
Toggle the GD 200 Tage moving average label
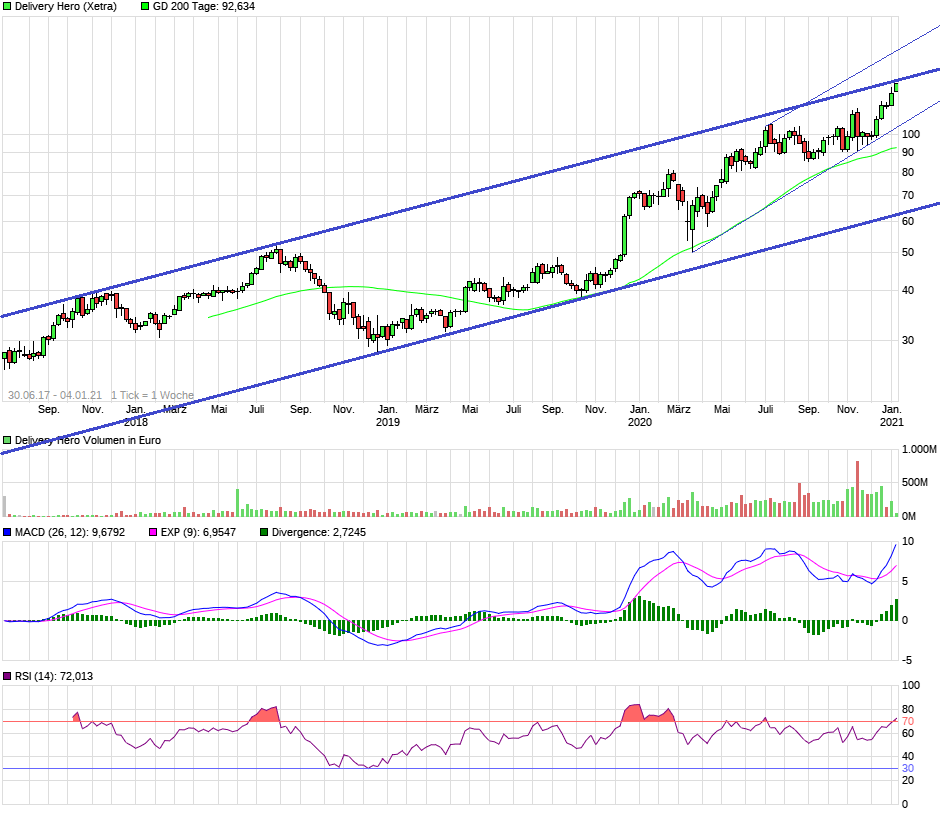200,7
